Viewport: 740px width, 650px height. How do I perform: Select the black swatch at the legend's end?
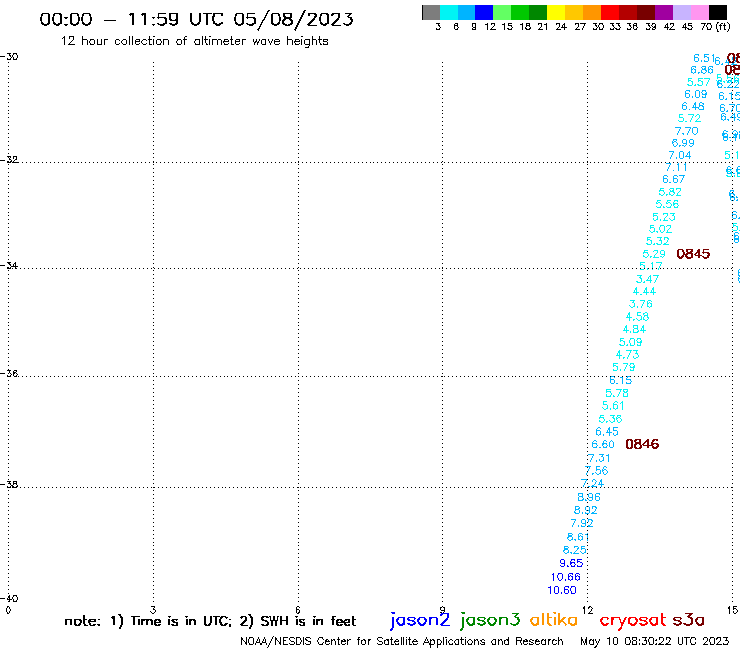coord(718,12)
